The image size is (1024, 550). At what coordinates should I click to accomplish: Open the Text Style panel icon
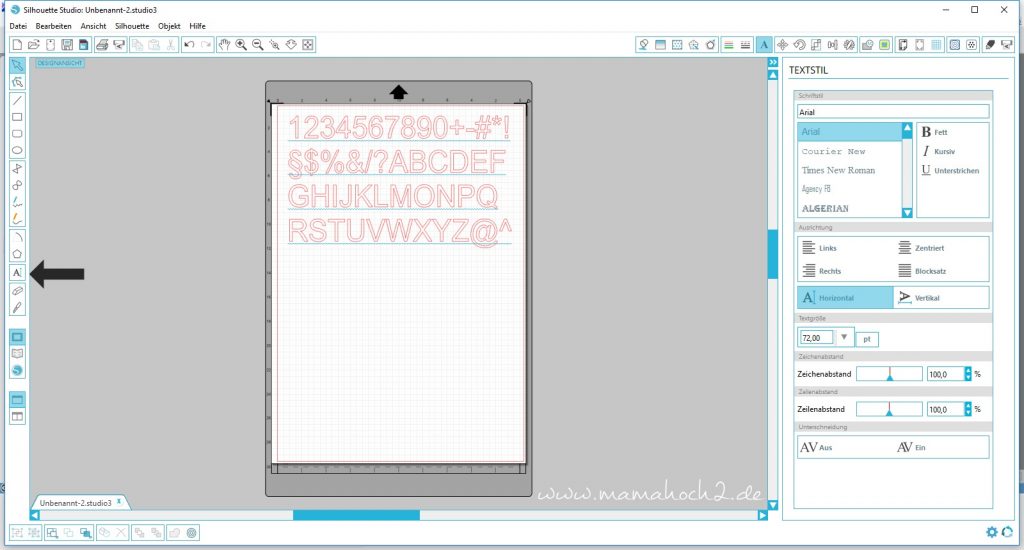coord(763,44)
